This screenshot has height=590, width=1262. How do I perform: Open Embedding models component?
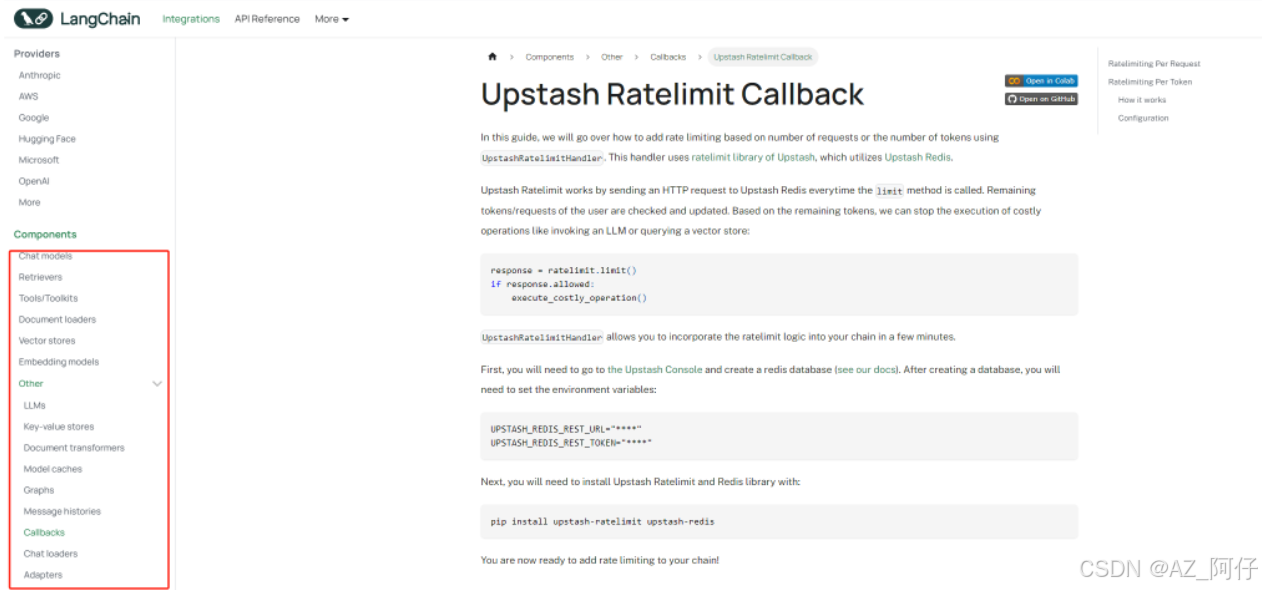[59, 362]
